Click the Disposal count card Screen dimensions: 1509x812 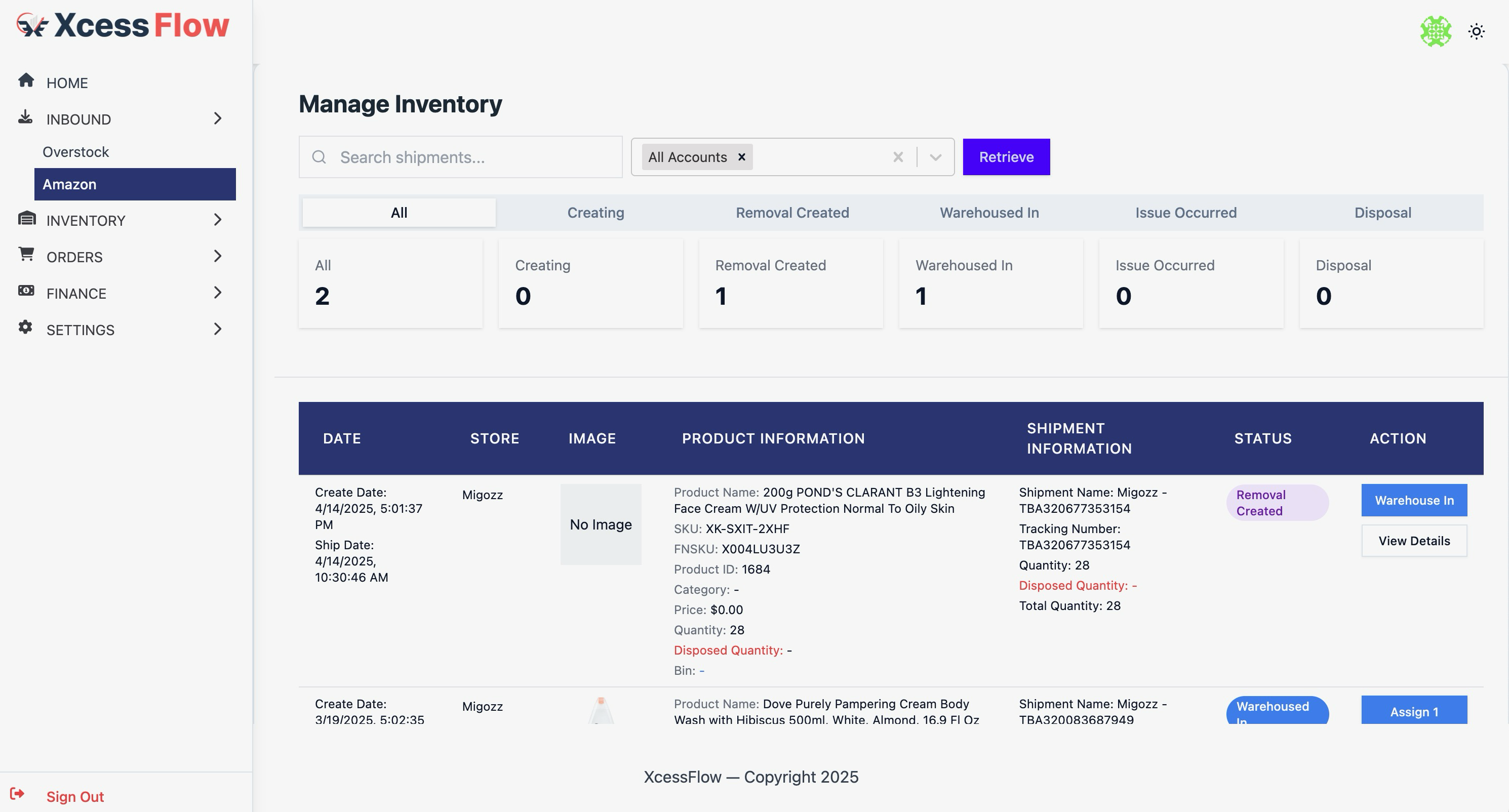tap(1391, 283)
